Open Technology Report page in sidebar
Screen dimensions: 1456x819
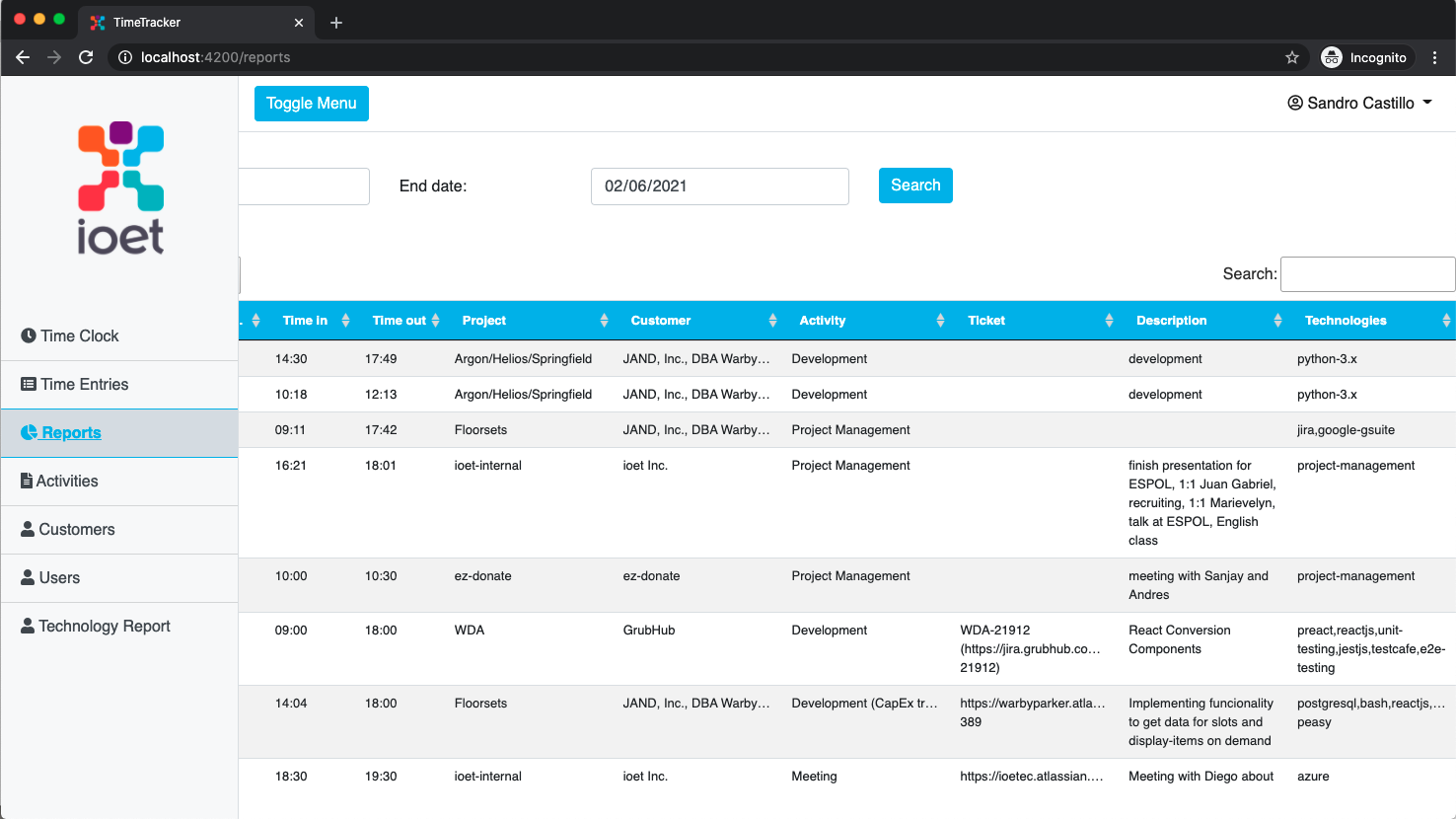(119, 626)
